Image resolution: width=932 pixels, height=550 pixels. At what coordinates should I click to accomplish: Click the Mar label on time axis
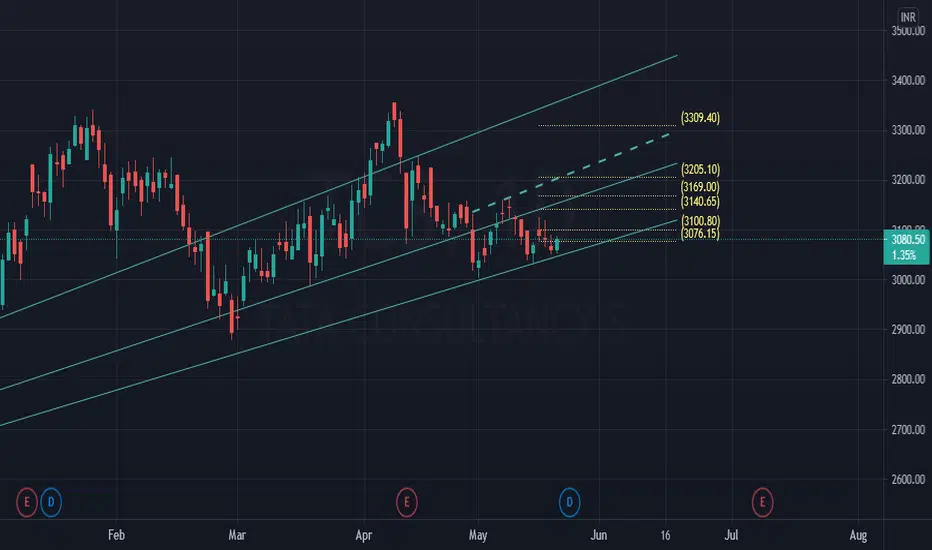click(237, 535)
